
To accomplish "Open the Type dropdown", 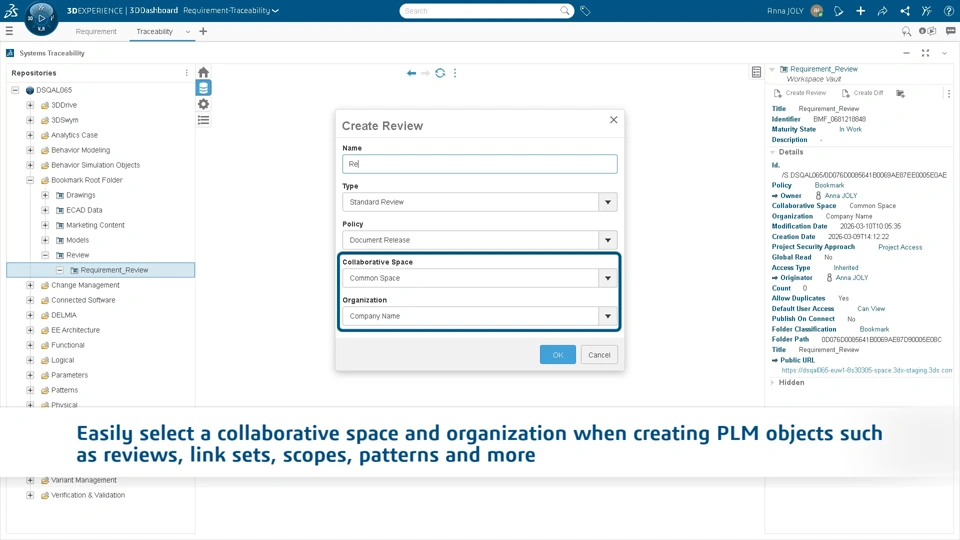I will point(607,202).
